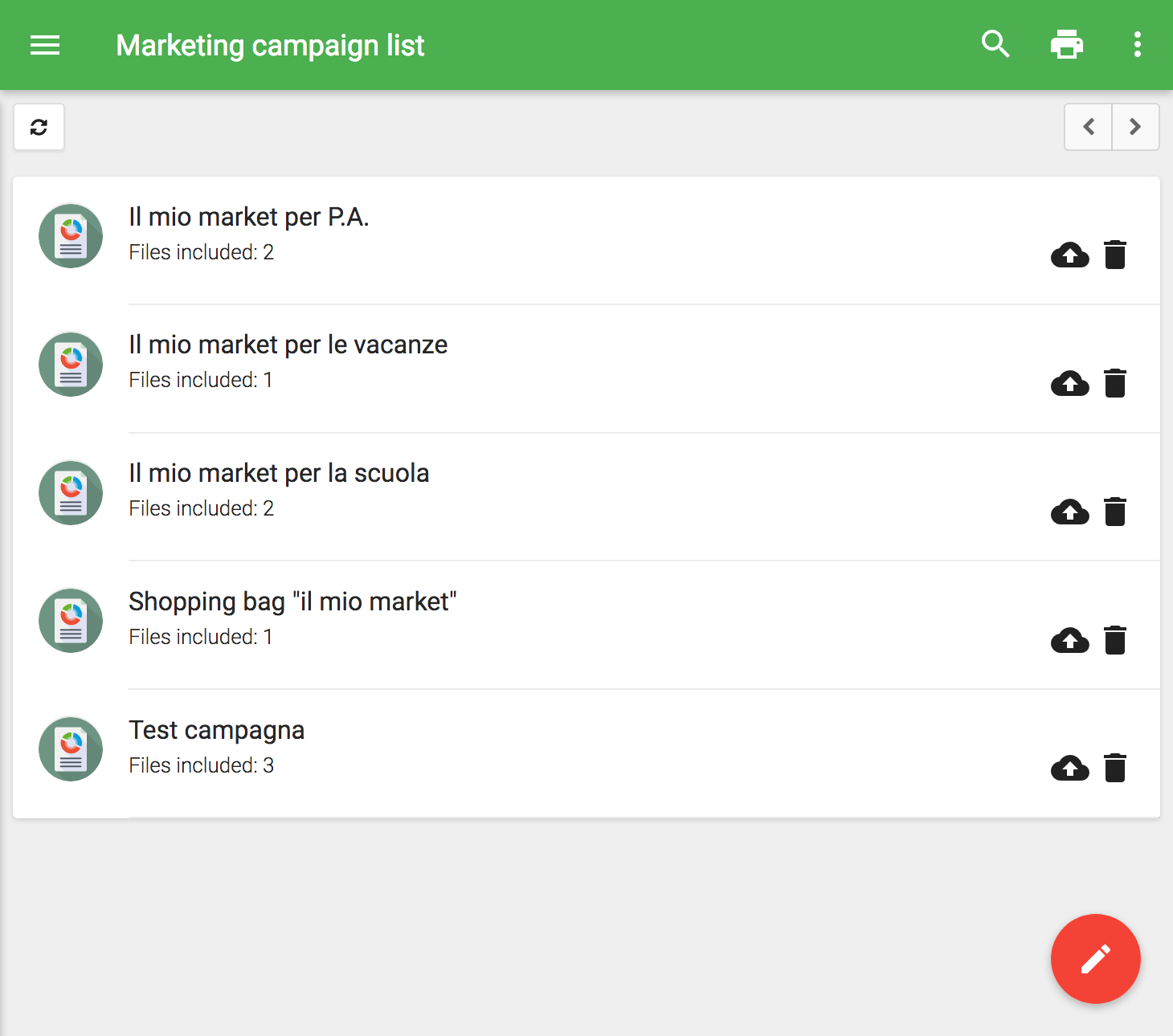Image resolution: width=1173 pixels, height=1036 pixels.
Task: Open the three-dot overflow menu
Action: click(x=1137, y=44)
